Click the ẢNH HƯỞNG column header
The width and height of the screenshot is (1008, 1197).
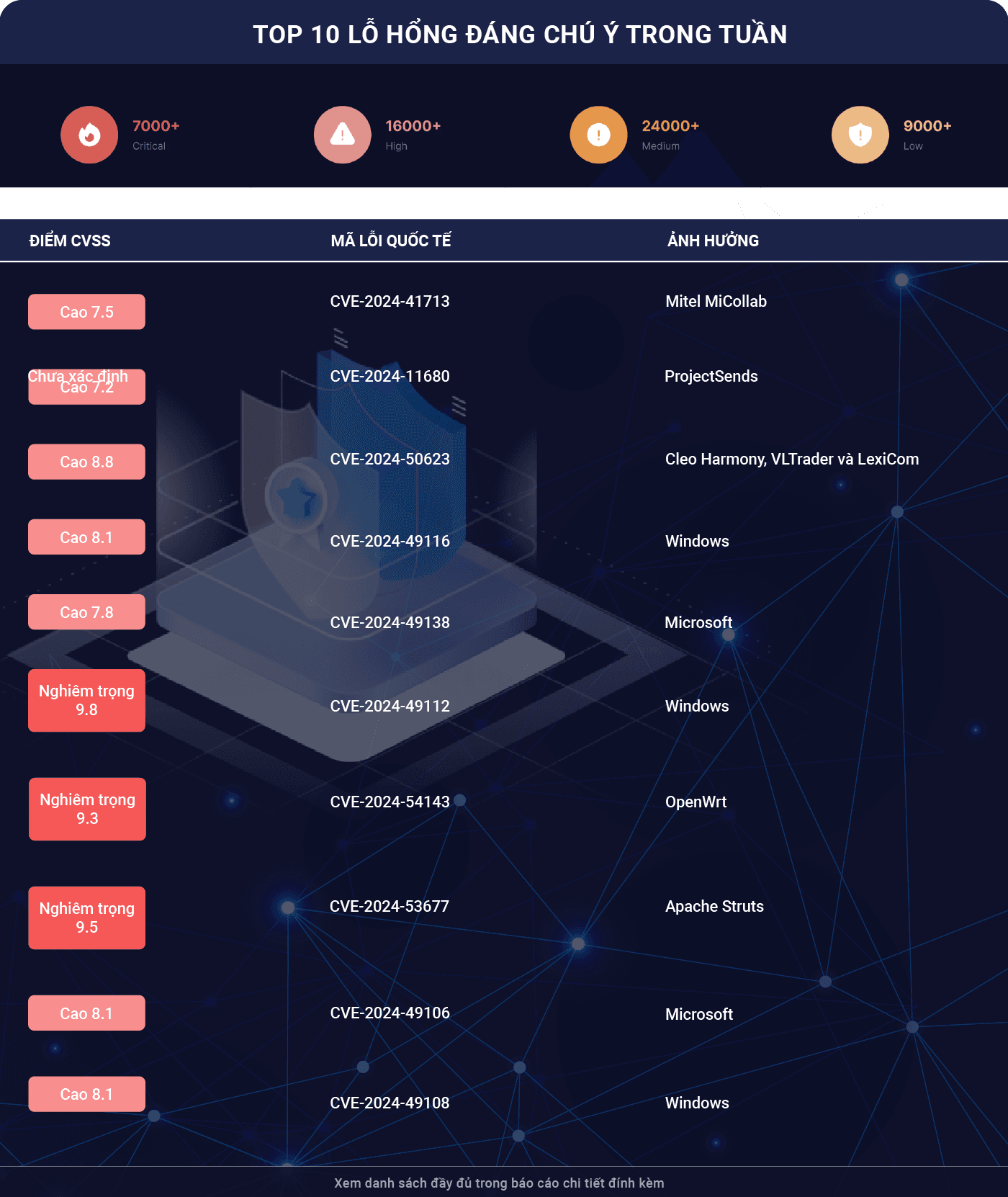(x=713, y=241)
